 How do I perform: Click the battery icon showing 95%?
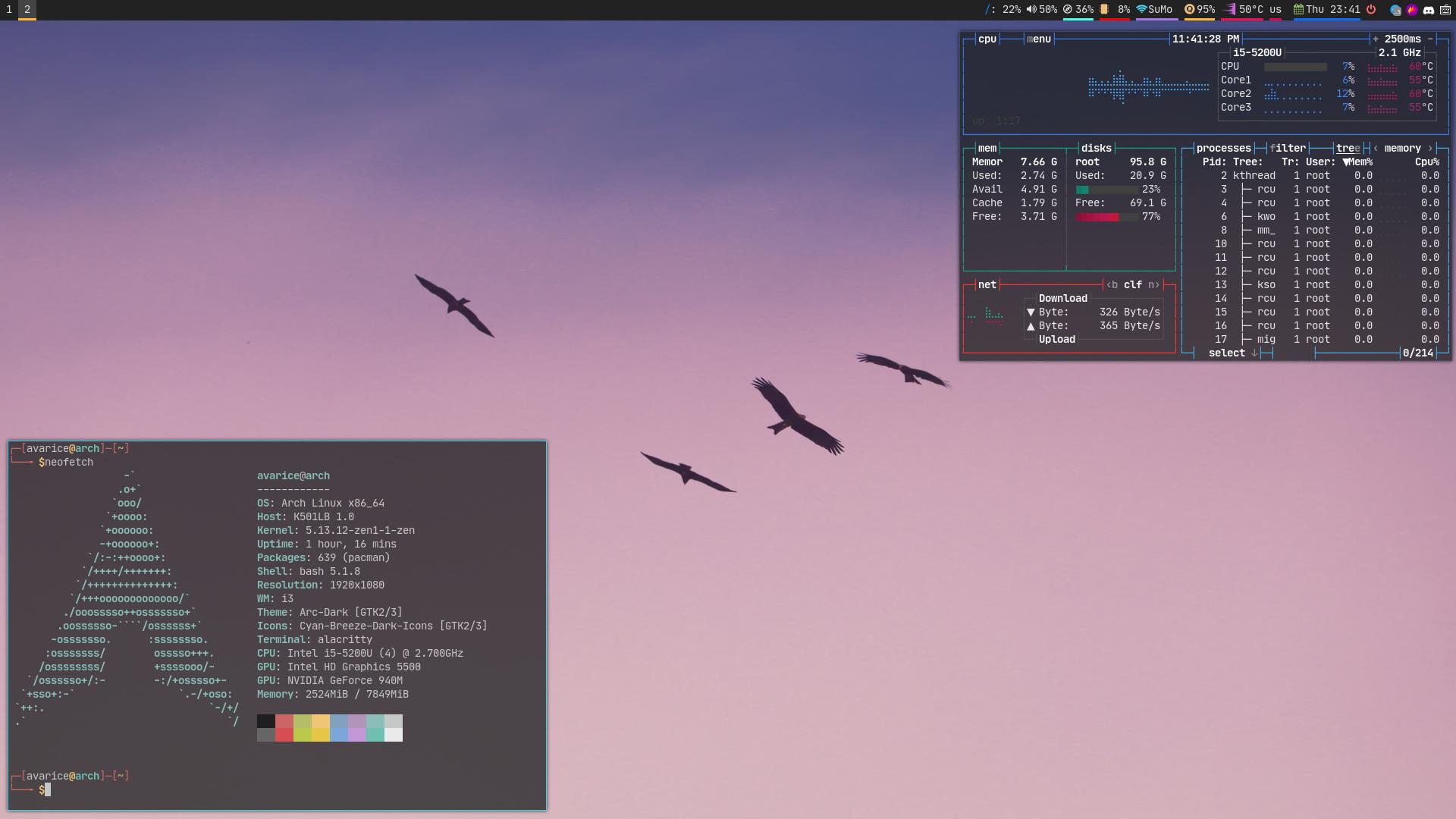(x=1190, y=10)
